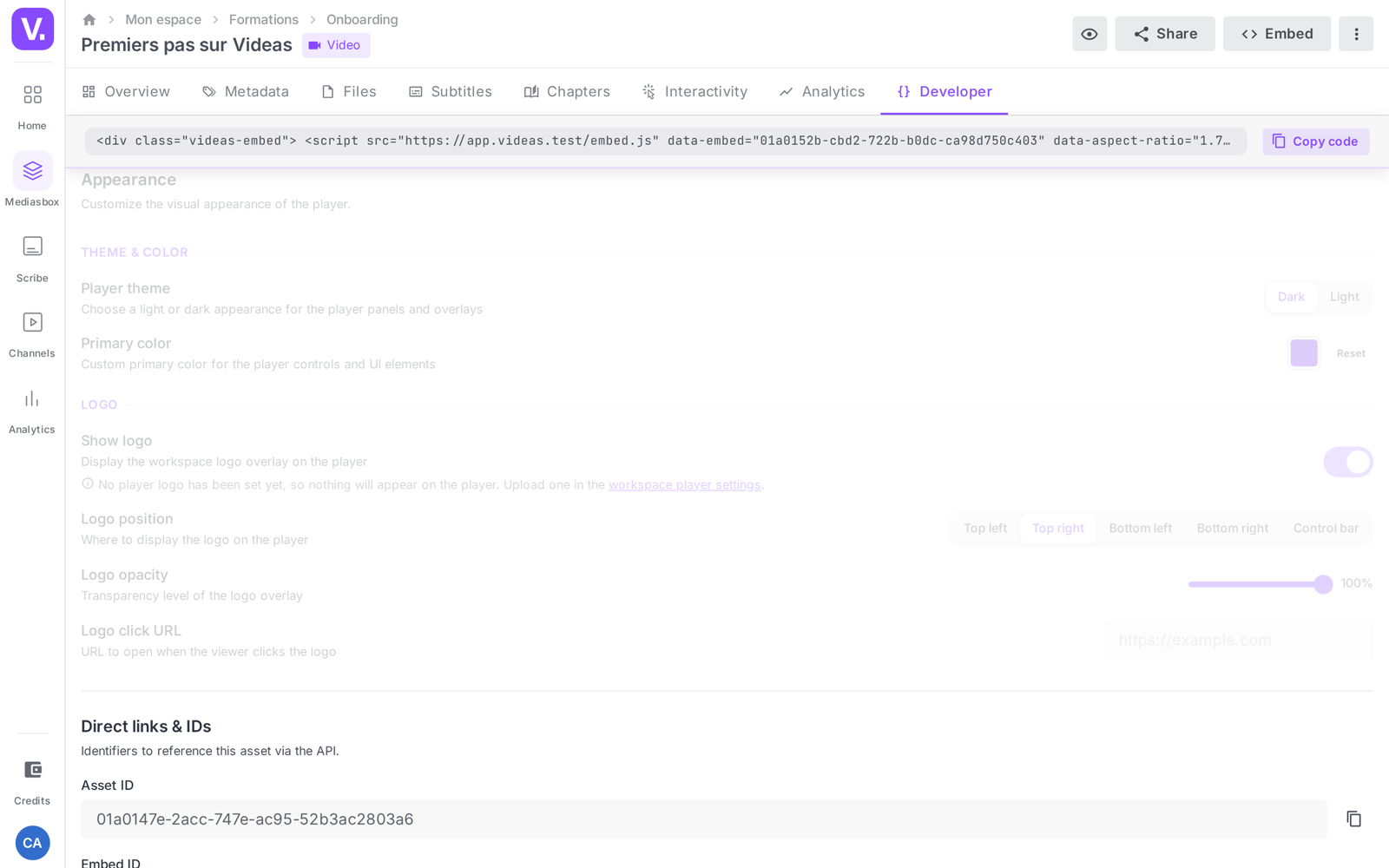Open sidebar Analytics section
1389x868 pixels.
coord(32,411)
